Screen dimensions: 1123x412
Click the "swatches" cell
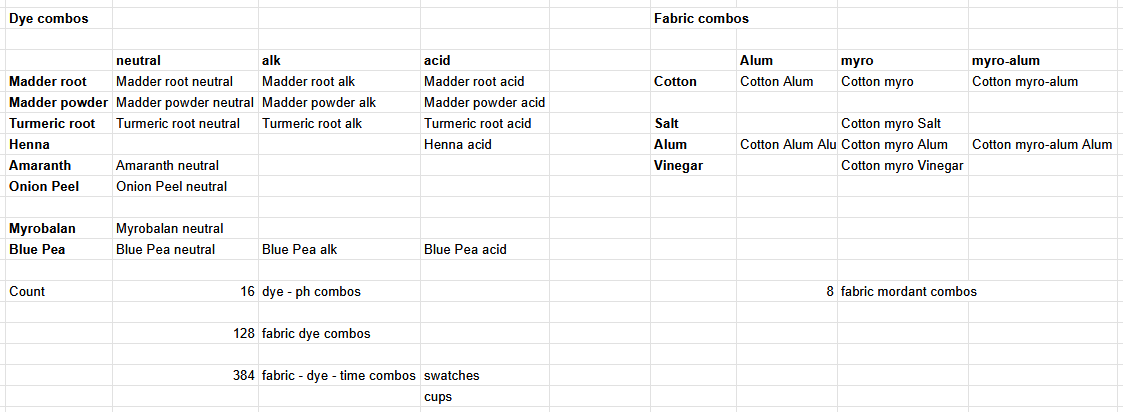451,376
